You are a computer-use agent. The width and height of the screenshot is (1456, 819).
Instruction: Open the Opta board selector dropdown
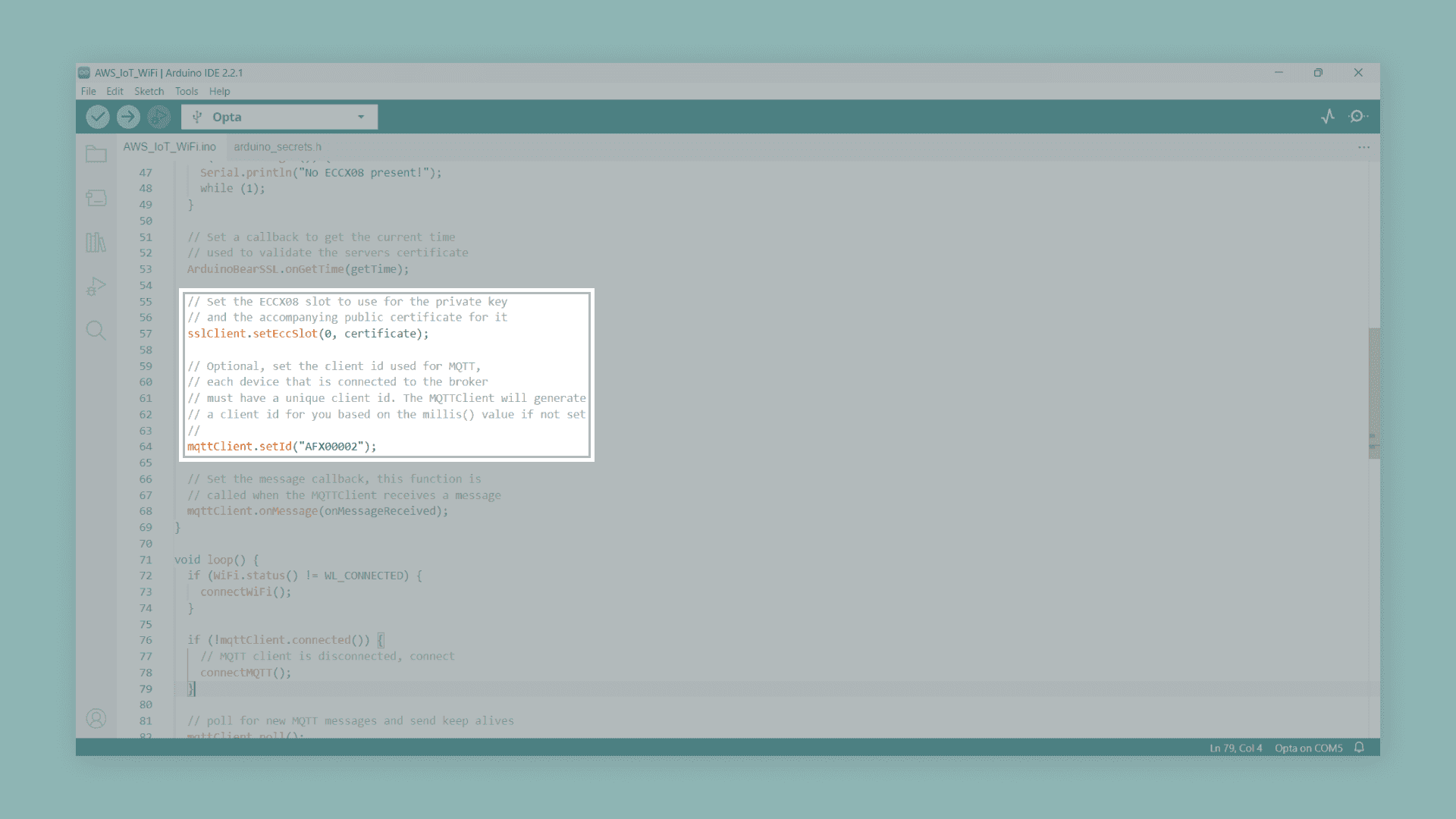coord(279,117)
